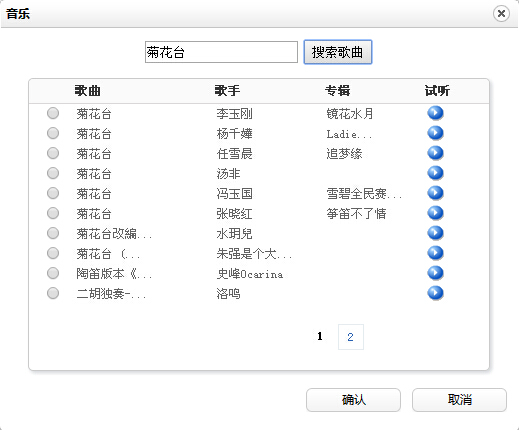Image resolution: width=519 pixels, height=430 pixels.
Task: Play 冯玉国's 菊花台 preview
Action: click(x=435, y=193)
